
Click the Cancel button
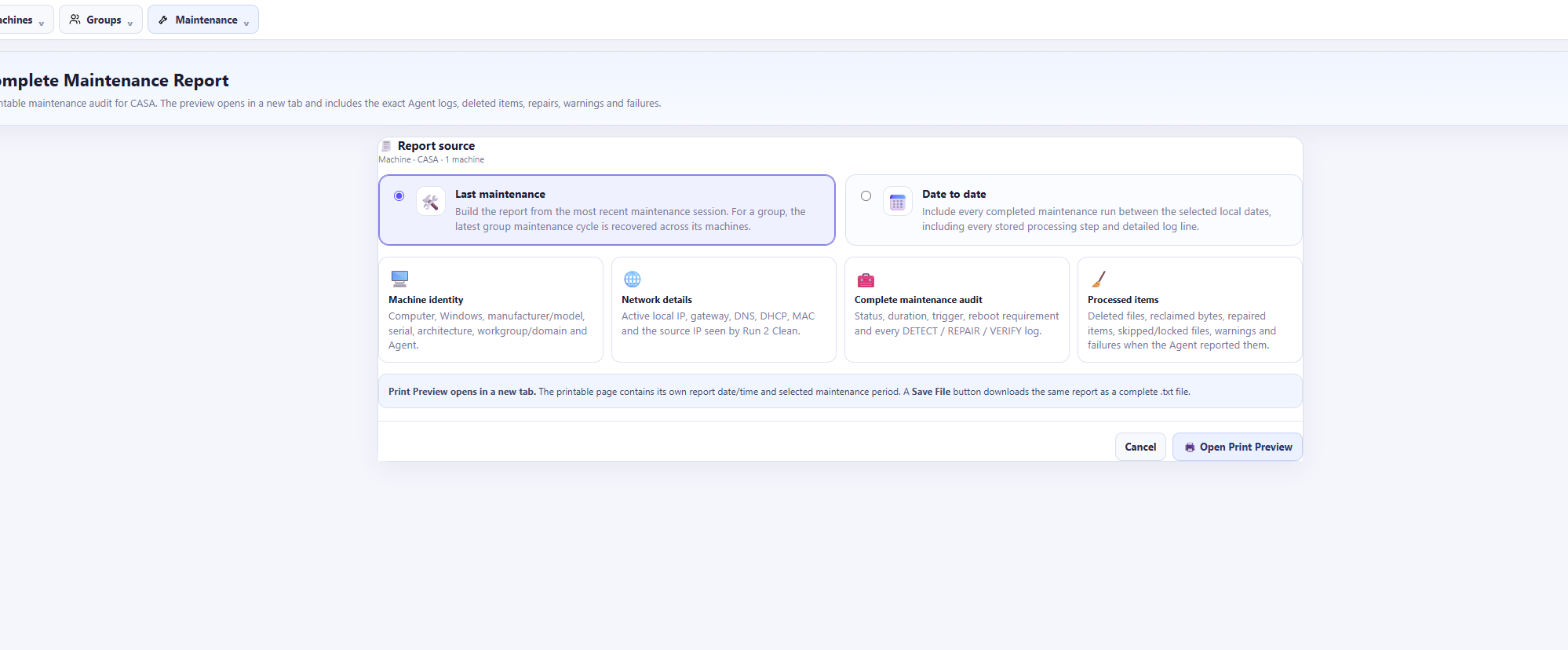(x=1140, y=447)
